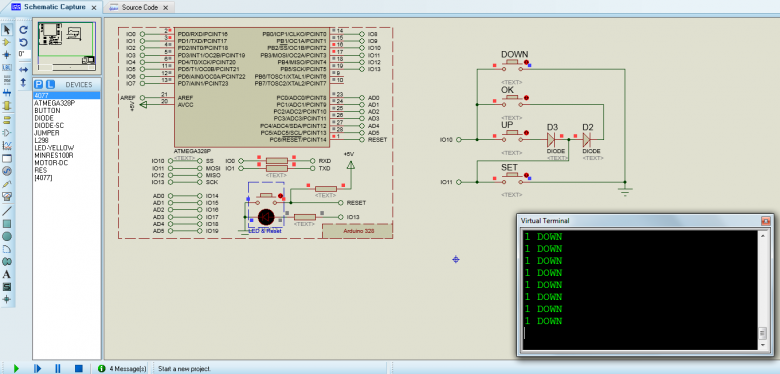Click the P pick devices button

39,85
